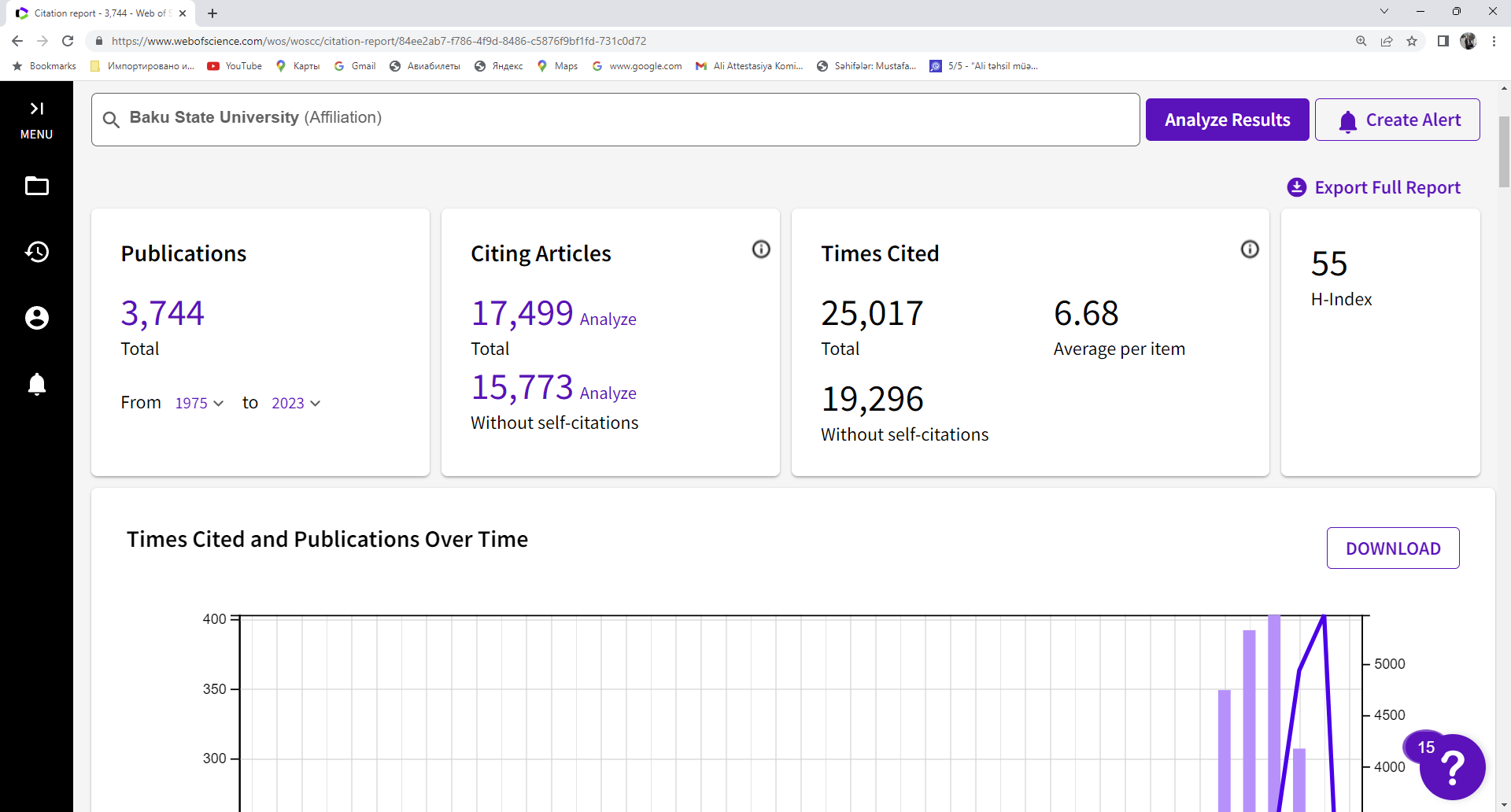Open the user profile icon
Viewport: 1511px width, 812px height.
(37, 318)
